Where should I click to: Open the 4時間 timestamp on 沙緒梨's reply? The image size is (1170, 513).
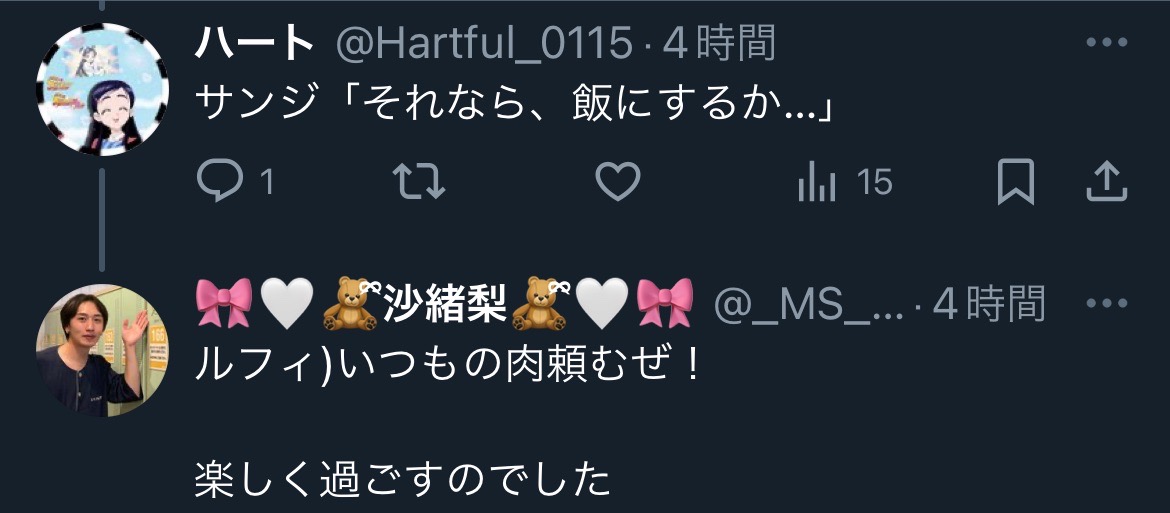tap(988, 305)
